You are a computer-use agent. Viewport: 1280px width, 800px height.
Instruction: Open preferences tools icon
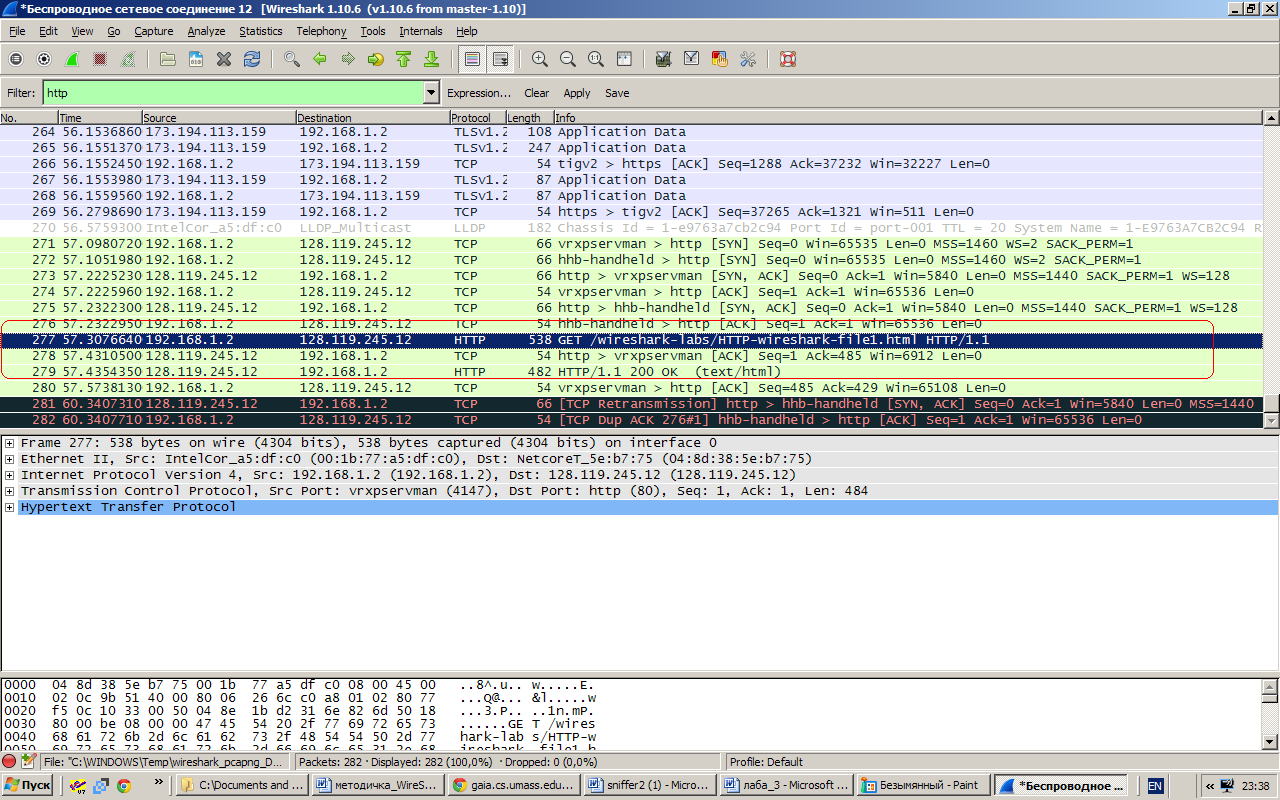pyautogui.click(x=747, y=59)
